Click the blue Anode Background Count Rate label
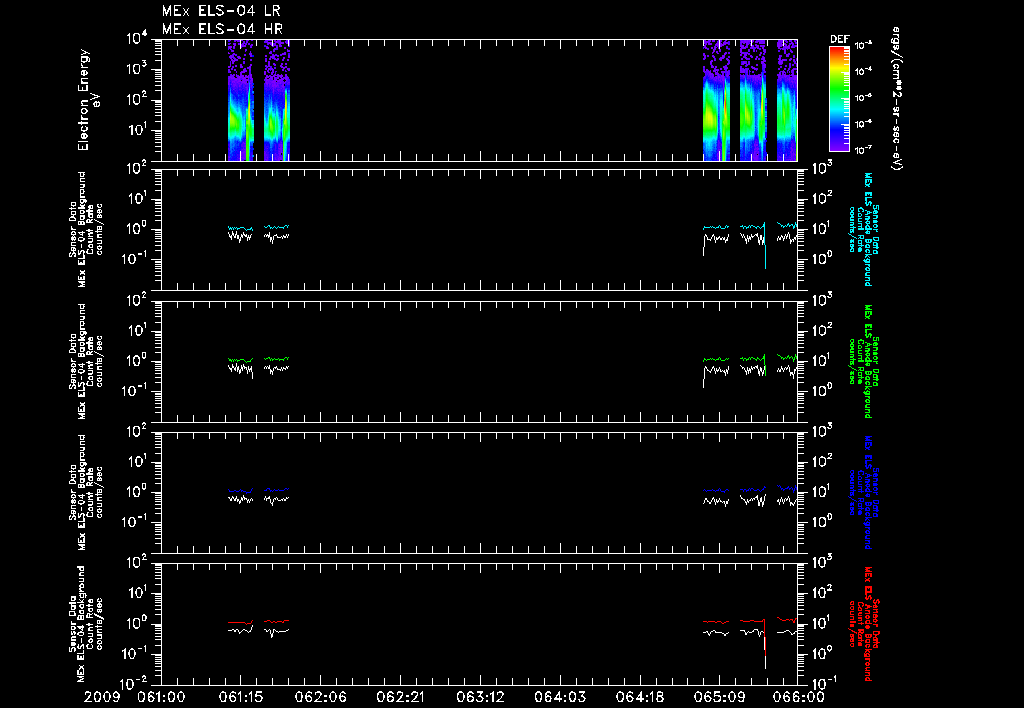This screenshot has height=708, width=1024. coord(864,492)
